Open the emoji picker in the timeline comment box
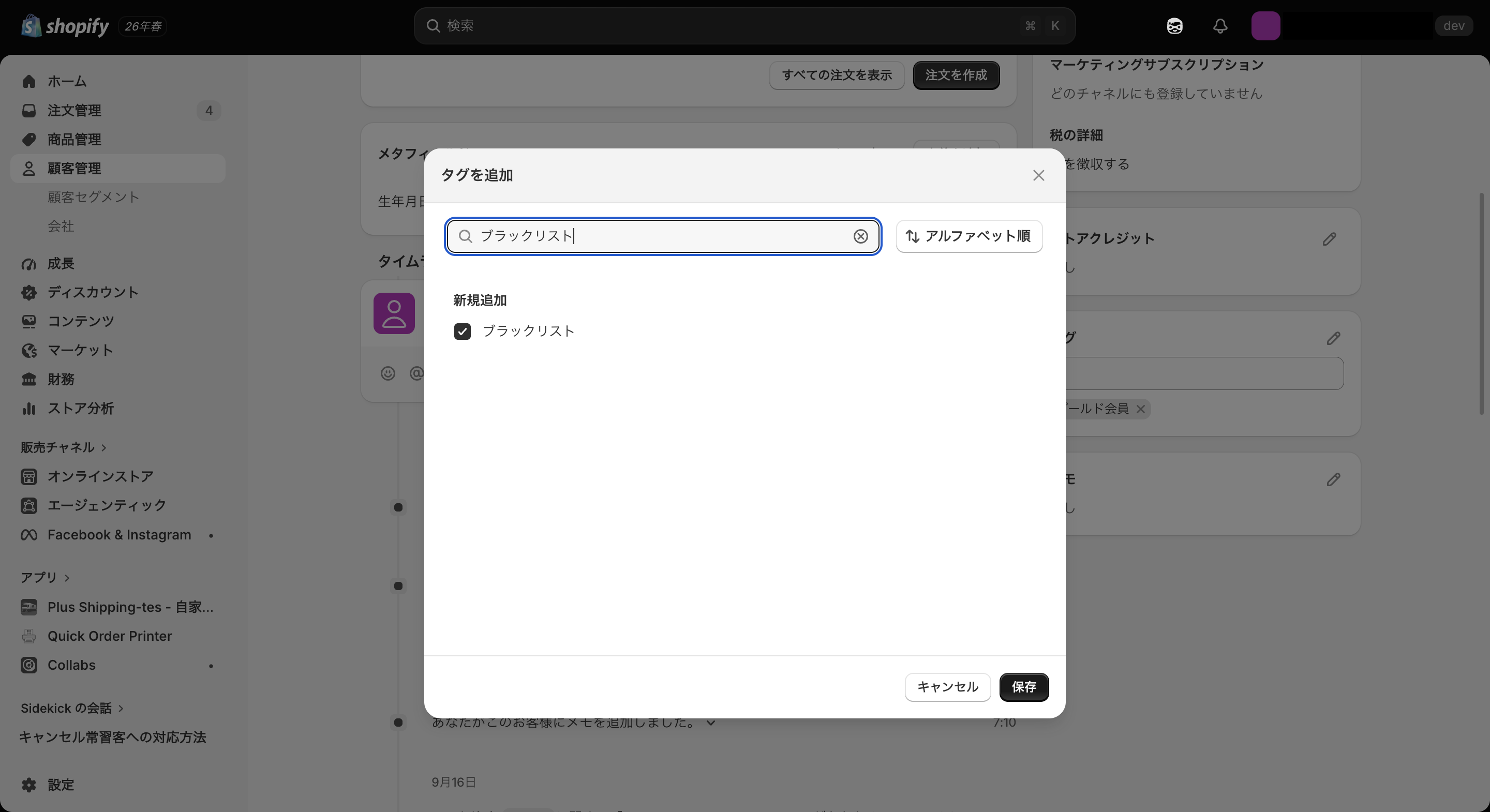Image resolution: width=1490 pixels, height=812 pixels. coord(388,373)
